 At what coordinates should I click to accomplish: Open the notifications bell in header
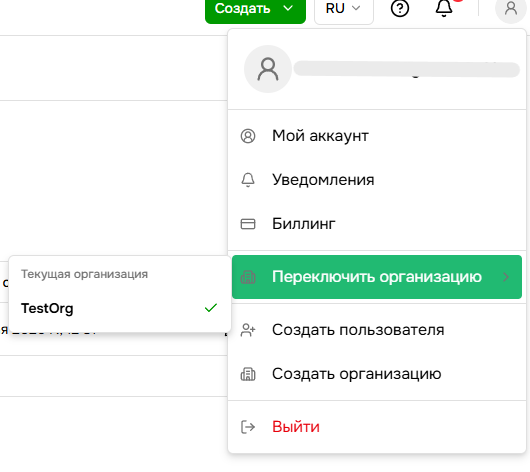click(x=444, y=8)
